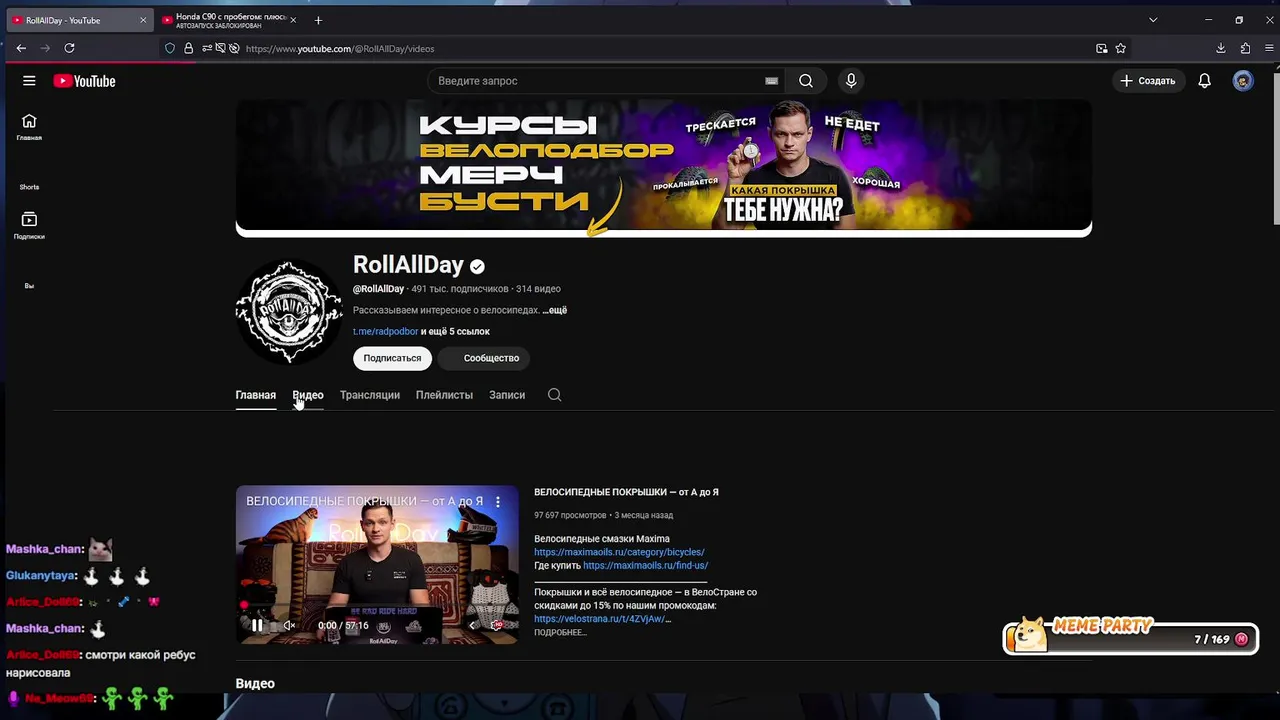Click the browser address bar URL
The height and width of the screenshot is (720, 1280).
coord(340,48)
